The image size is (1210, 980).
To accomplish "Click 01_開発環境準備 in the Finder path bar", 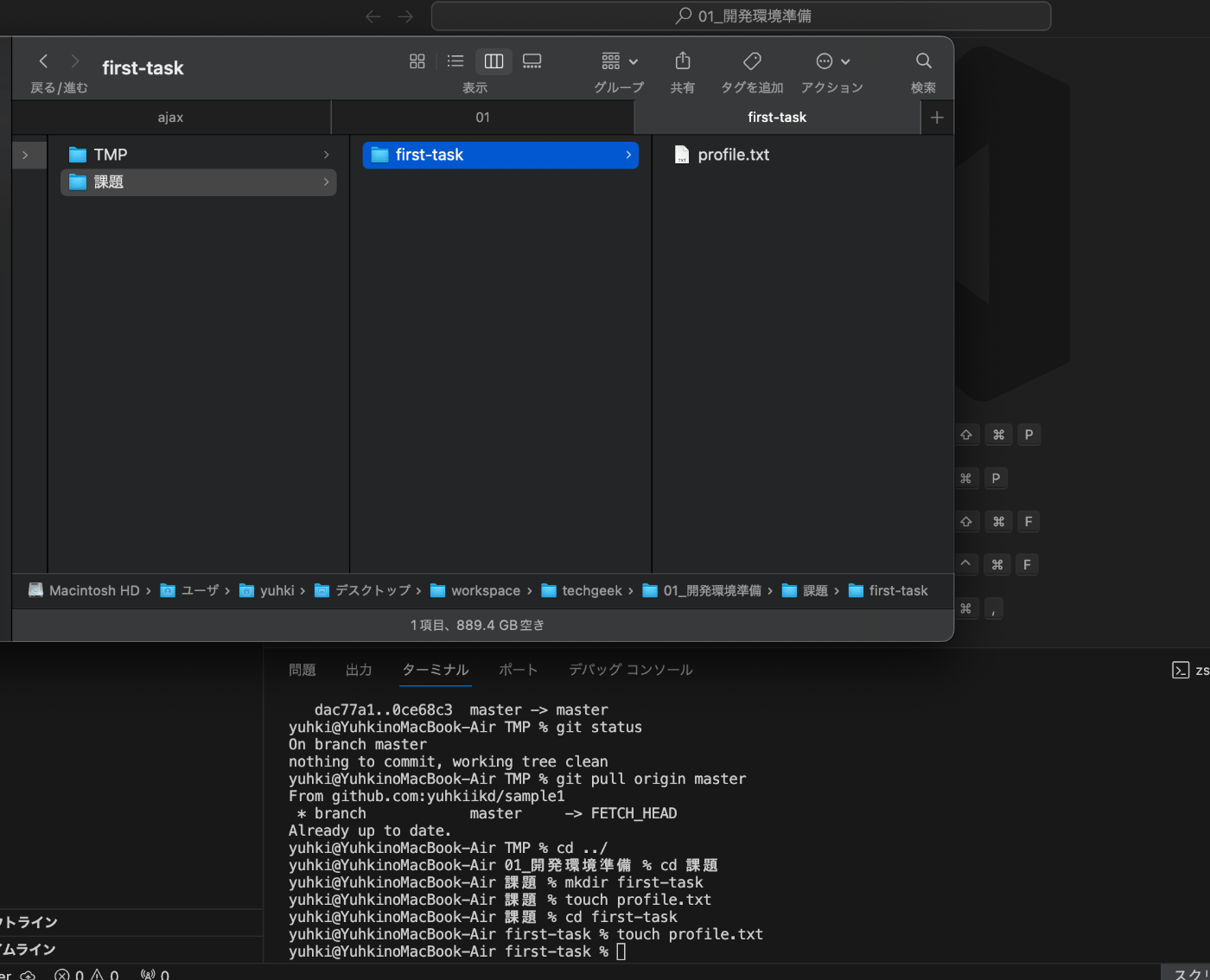I will tap(703, 590).
